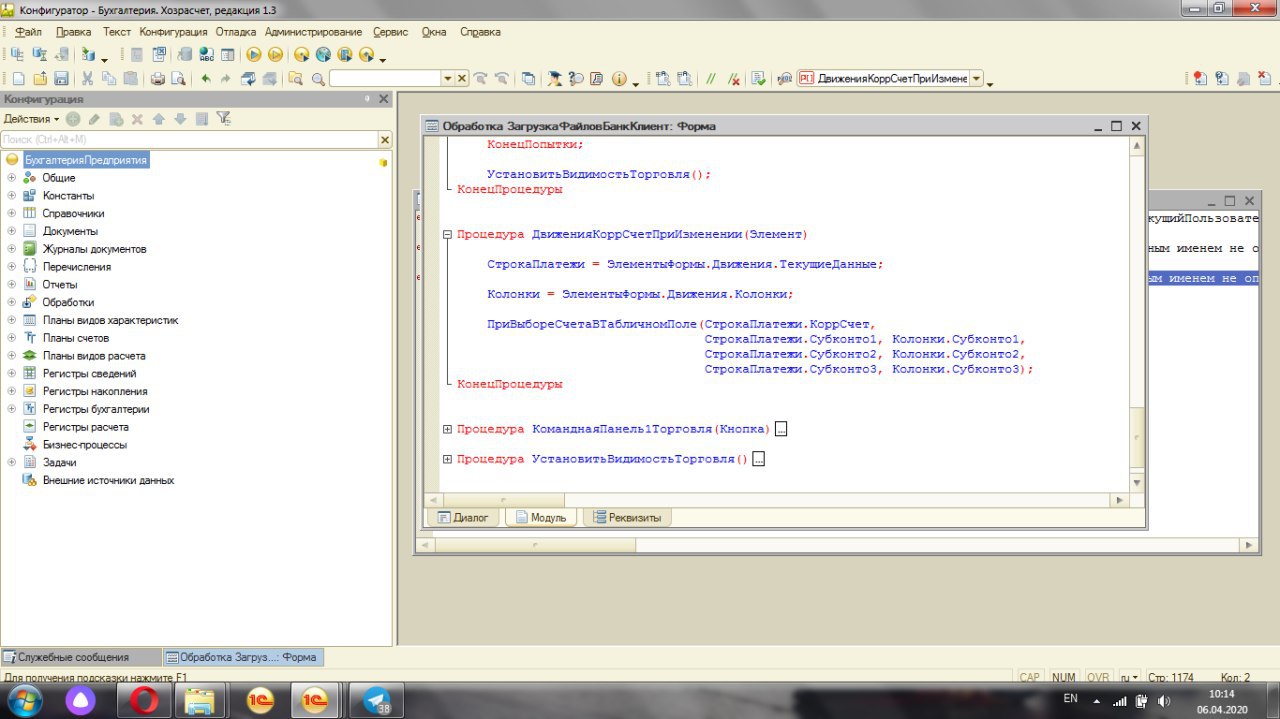This screenshot has width=1280, height=719.
Task: Click Обработка Загруз...: Форма window tab
Action: point(242,657)
